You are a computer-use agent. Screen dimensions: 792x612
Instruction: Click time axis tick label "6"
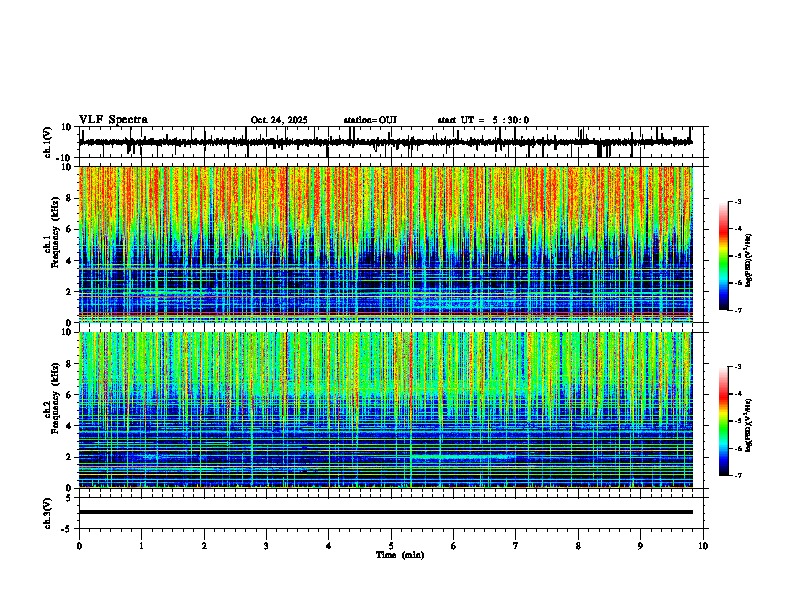point(453,546)
